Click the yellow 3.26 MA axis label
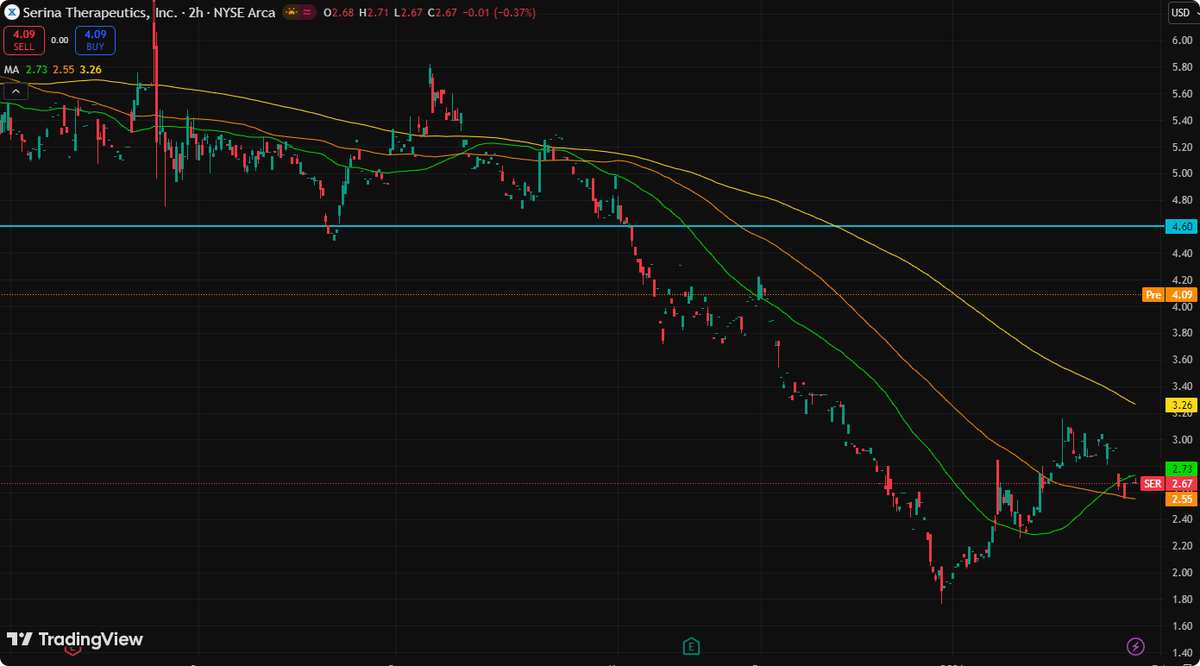Screen dimensions: 1200x666 pyautogui.click(x=1181, y=405)
